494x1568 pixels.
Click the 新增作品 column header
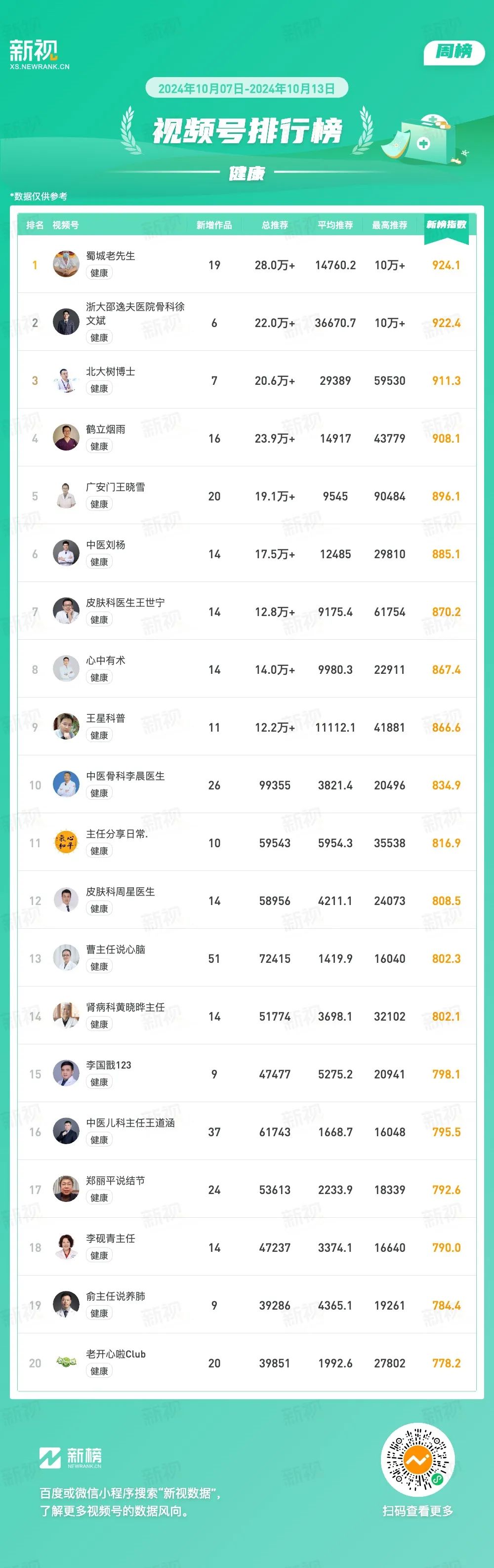214,225
